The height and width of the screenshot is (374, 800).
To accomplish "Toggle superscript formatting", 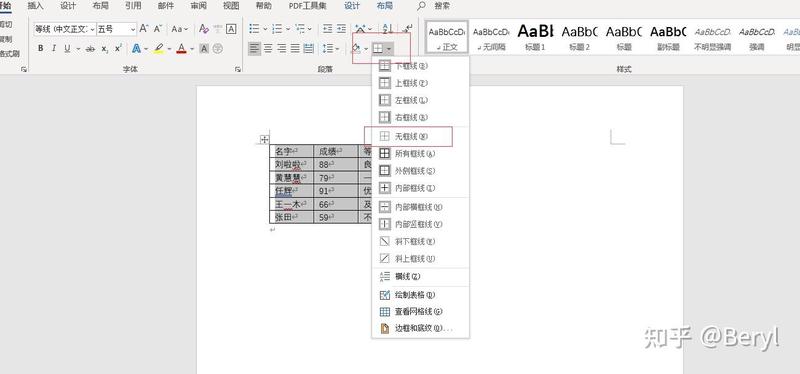I will coord(118,48).
